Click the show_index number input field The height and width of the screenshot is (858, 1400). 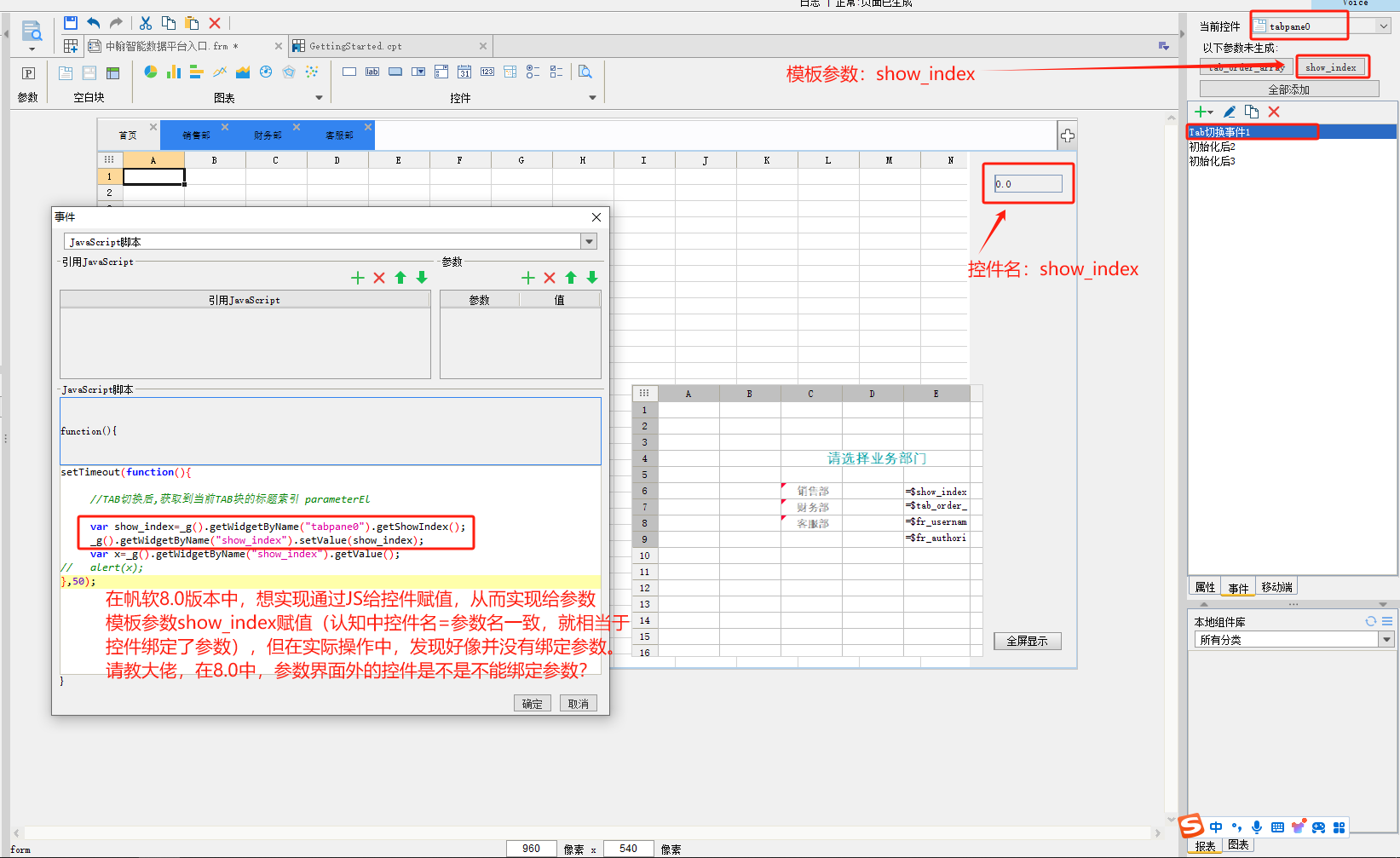pyautogui.click(x=1028, y=183)
